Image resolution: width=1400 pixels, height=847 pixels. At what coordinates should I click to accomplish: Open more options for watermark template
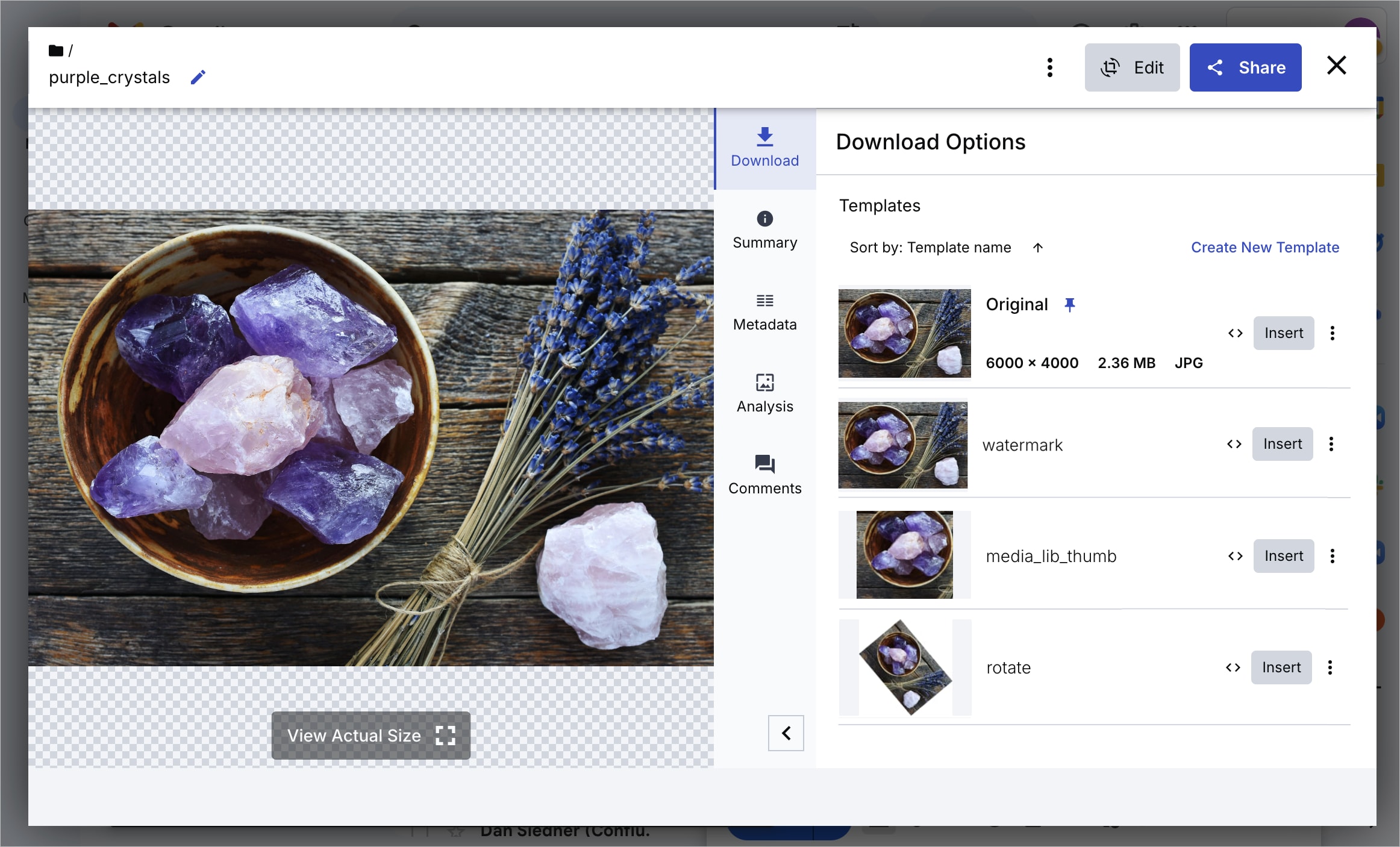1331,444
